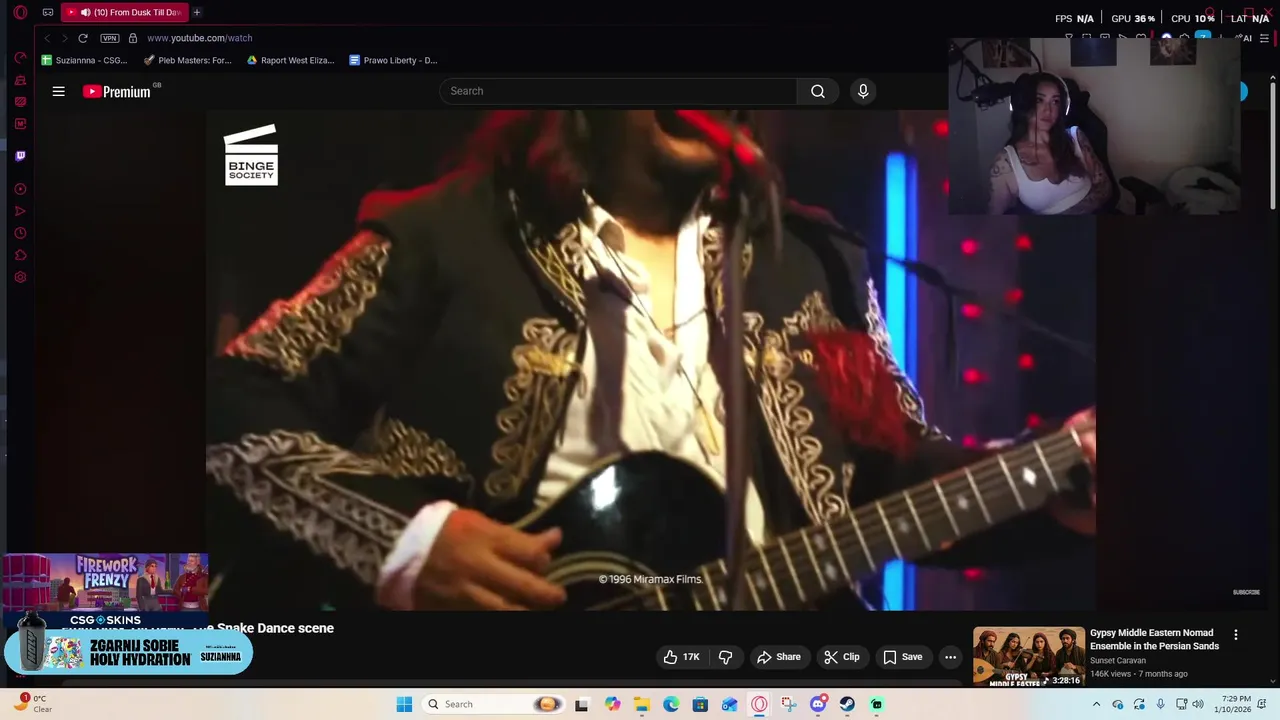Open Snipping Tool from taskbar
The height and width of the screenshot is (720, 1280).
[x=789, y=704]
